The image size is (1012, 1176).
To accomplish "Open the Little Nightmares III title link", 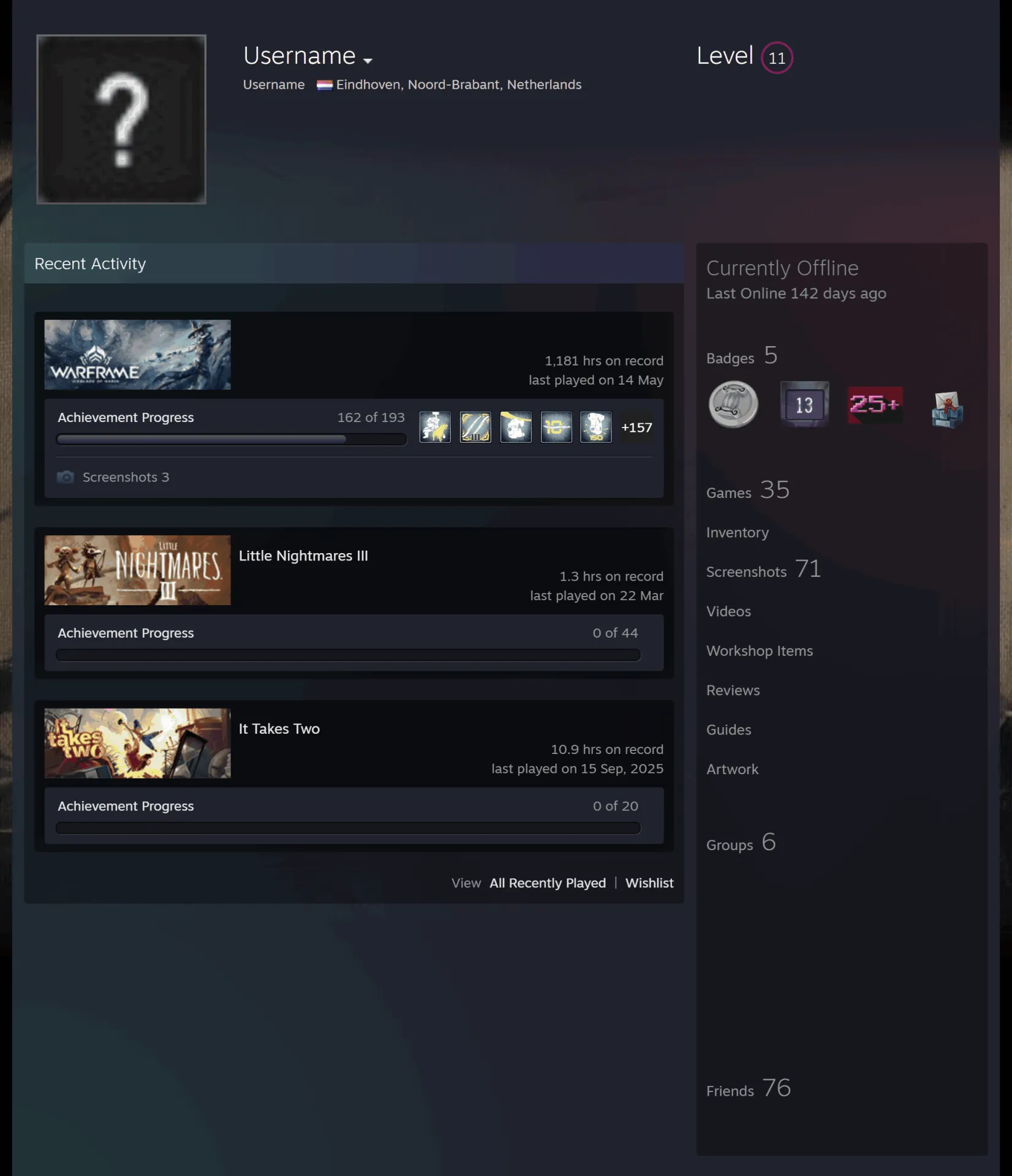I will click(303, 556).
